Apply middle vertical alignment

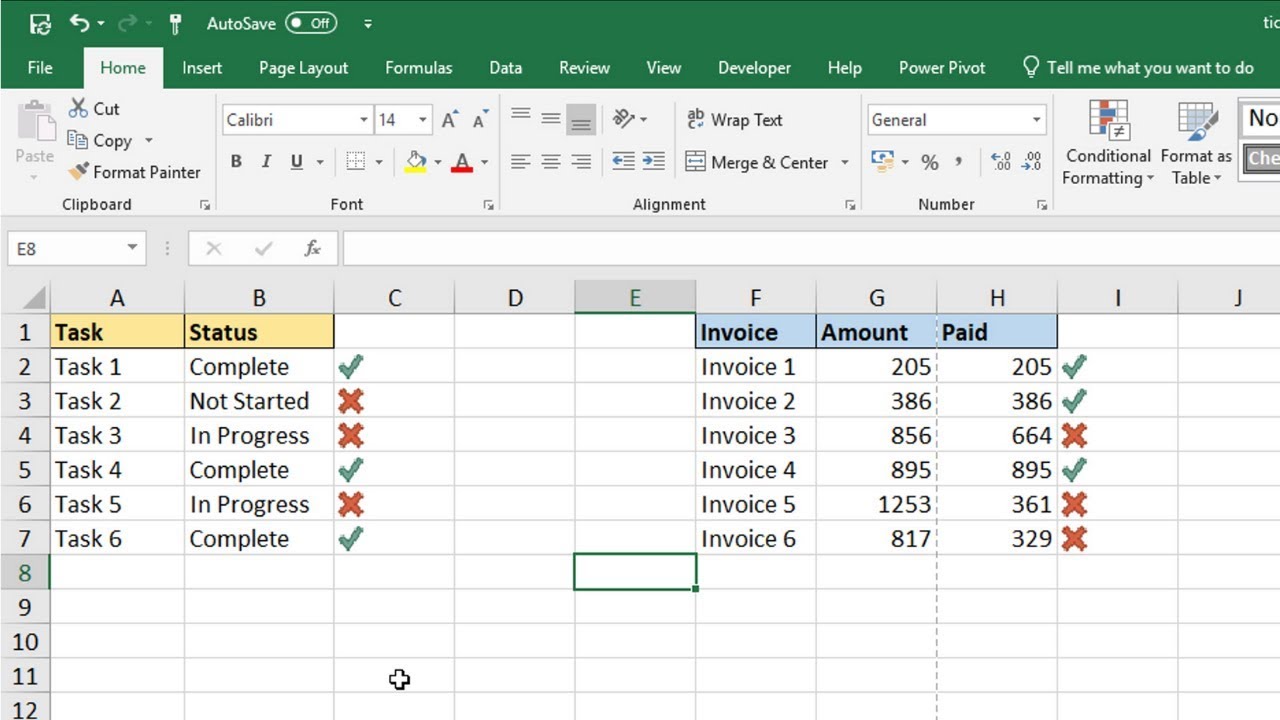(550, 119)
